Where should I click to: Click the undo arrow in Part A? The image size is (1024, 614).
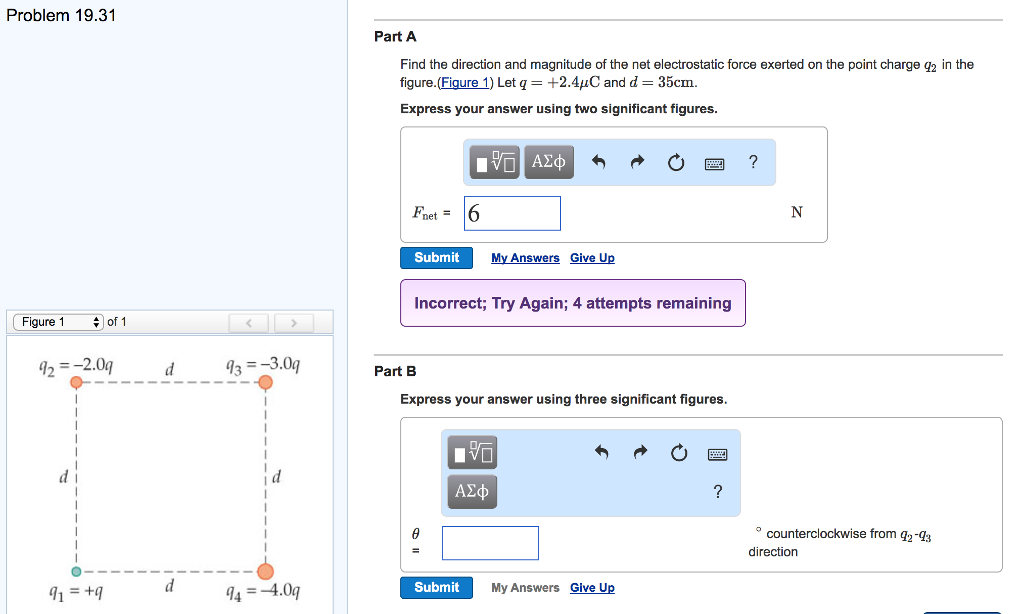pos(599,162)
